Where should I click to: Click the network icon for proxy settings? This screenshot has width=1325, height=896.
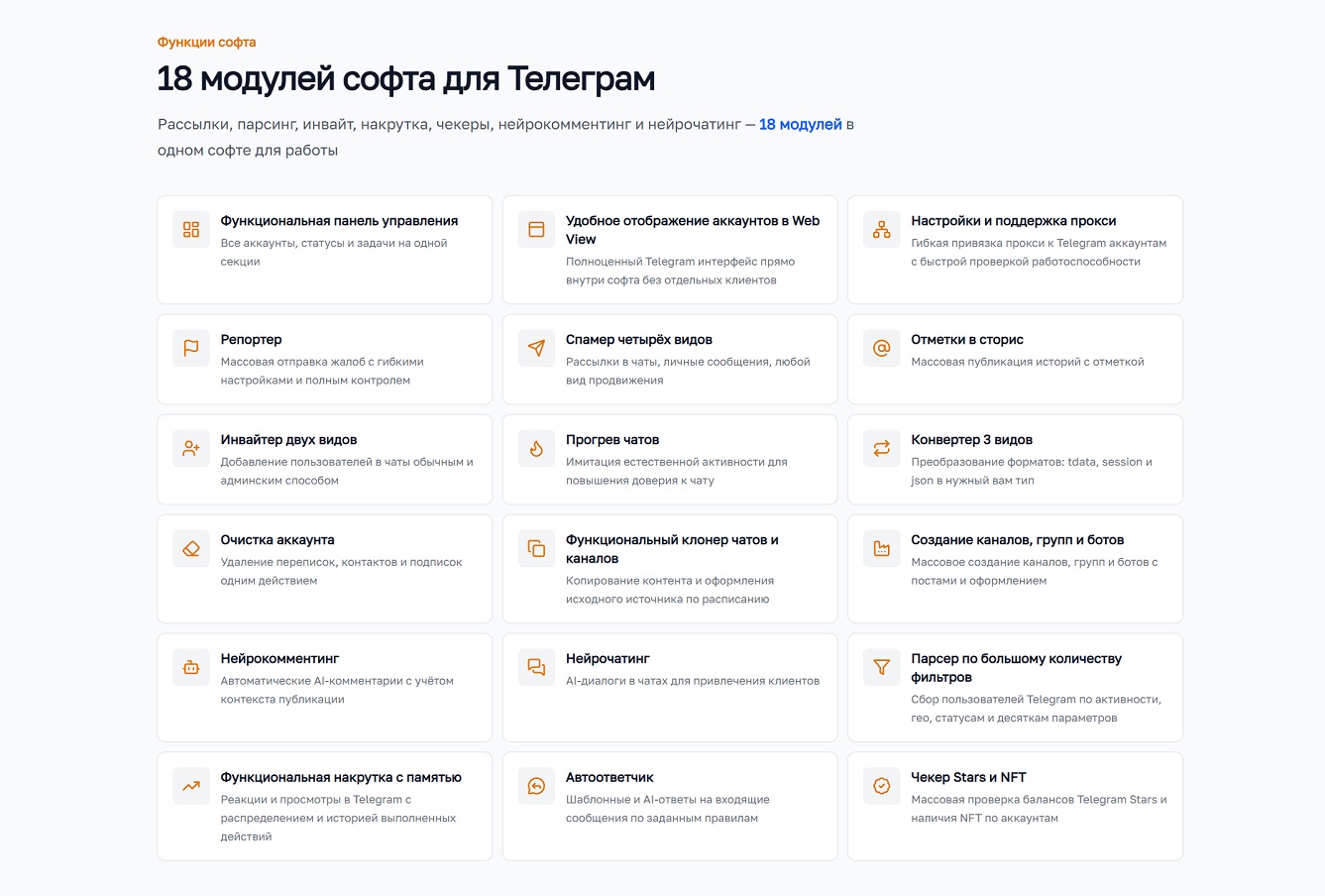[882, 229]
